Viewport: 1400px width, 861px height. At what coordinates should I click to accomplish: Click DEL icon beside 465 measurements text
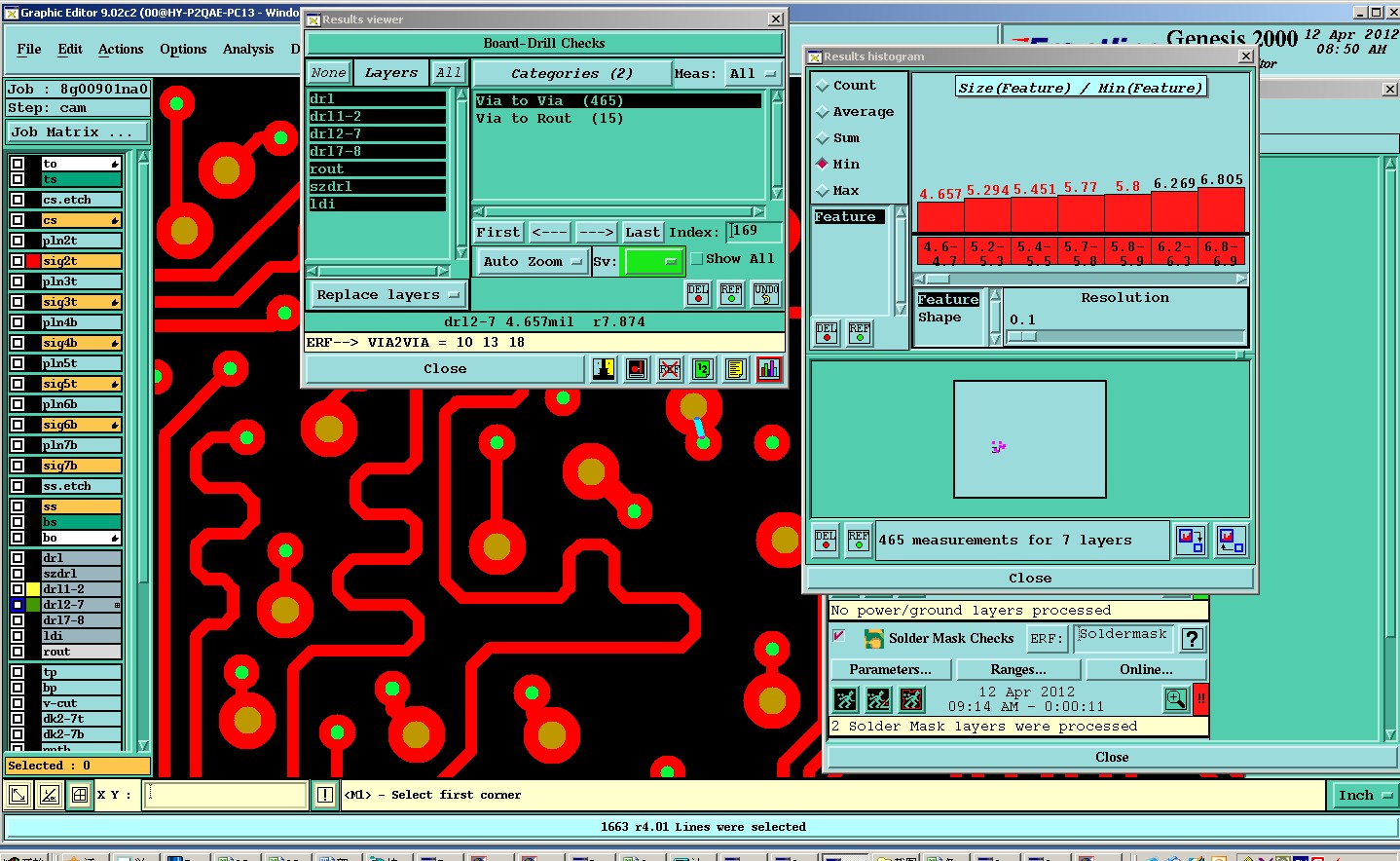tap(826, 540)
